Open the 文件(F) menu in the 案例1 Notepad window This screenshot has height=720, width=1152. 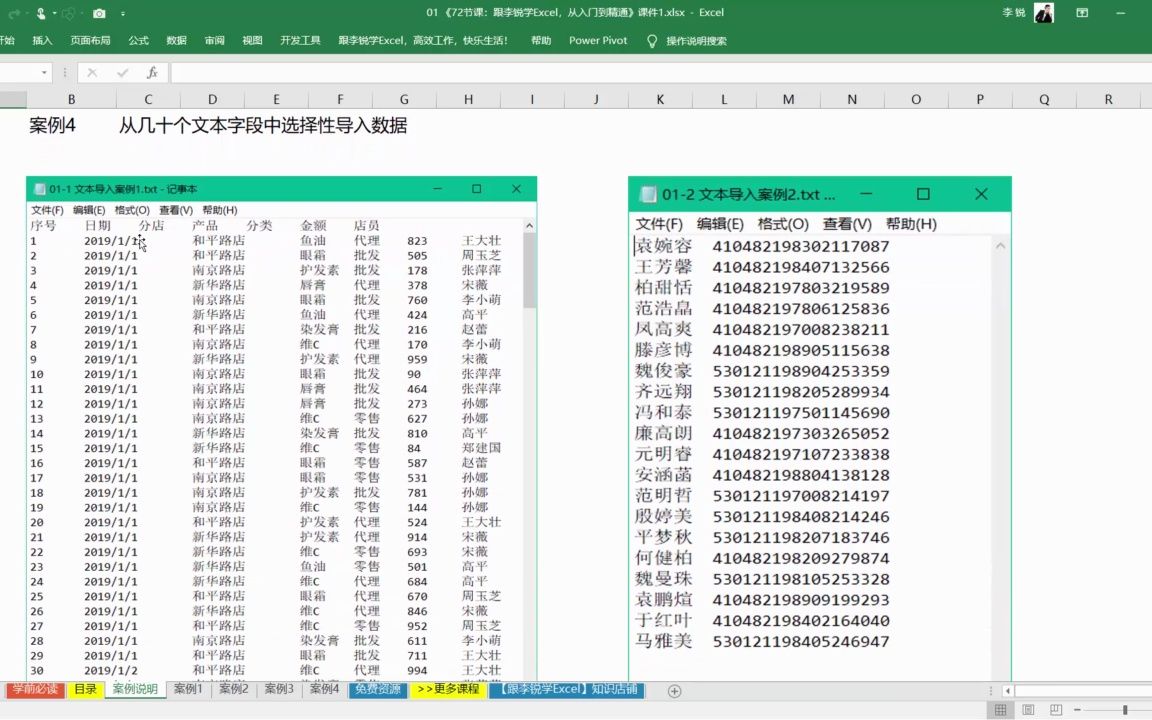point(47,210)
